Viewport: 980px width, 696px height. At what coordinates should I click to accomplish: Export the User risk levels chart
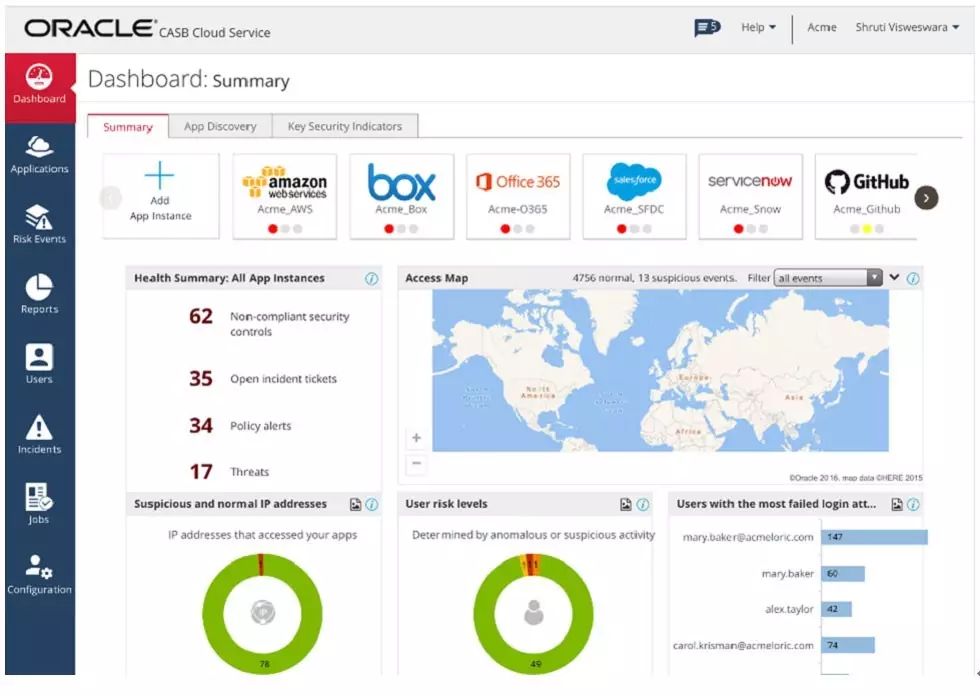pos(626,504)
